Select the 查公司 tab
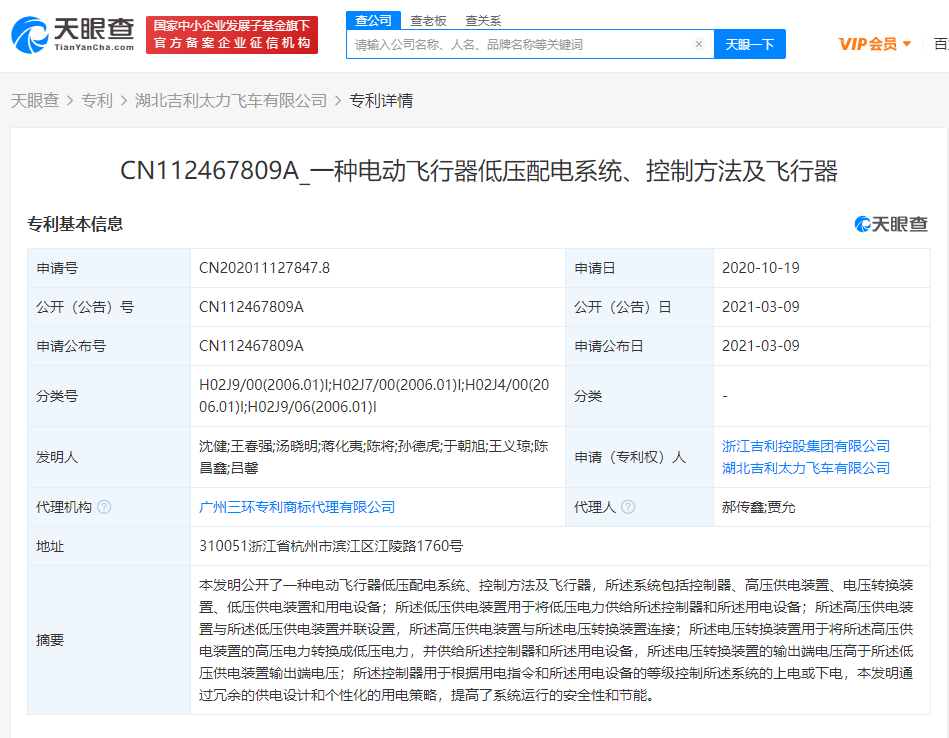 point(372,20)
